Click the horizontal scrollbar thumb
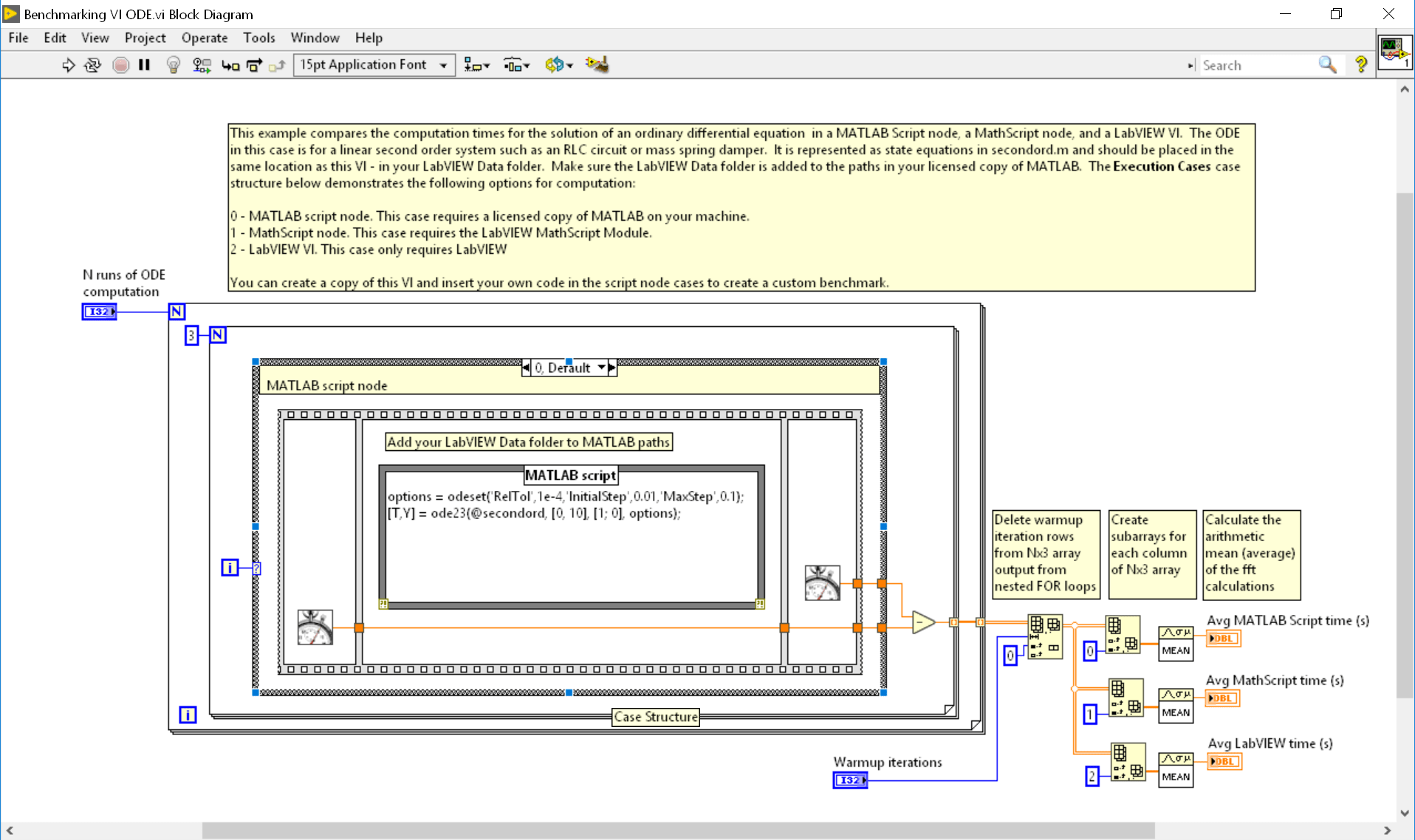This screenshot has height=840, width=1415. pos(678,830)
